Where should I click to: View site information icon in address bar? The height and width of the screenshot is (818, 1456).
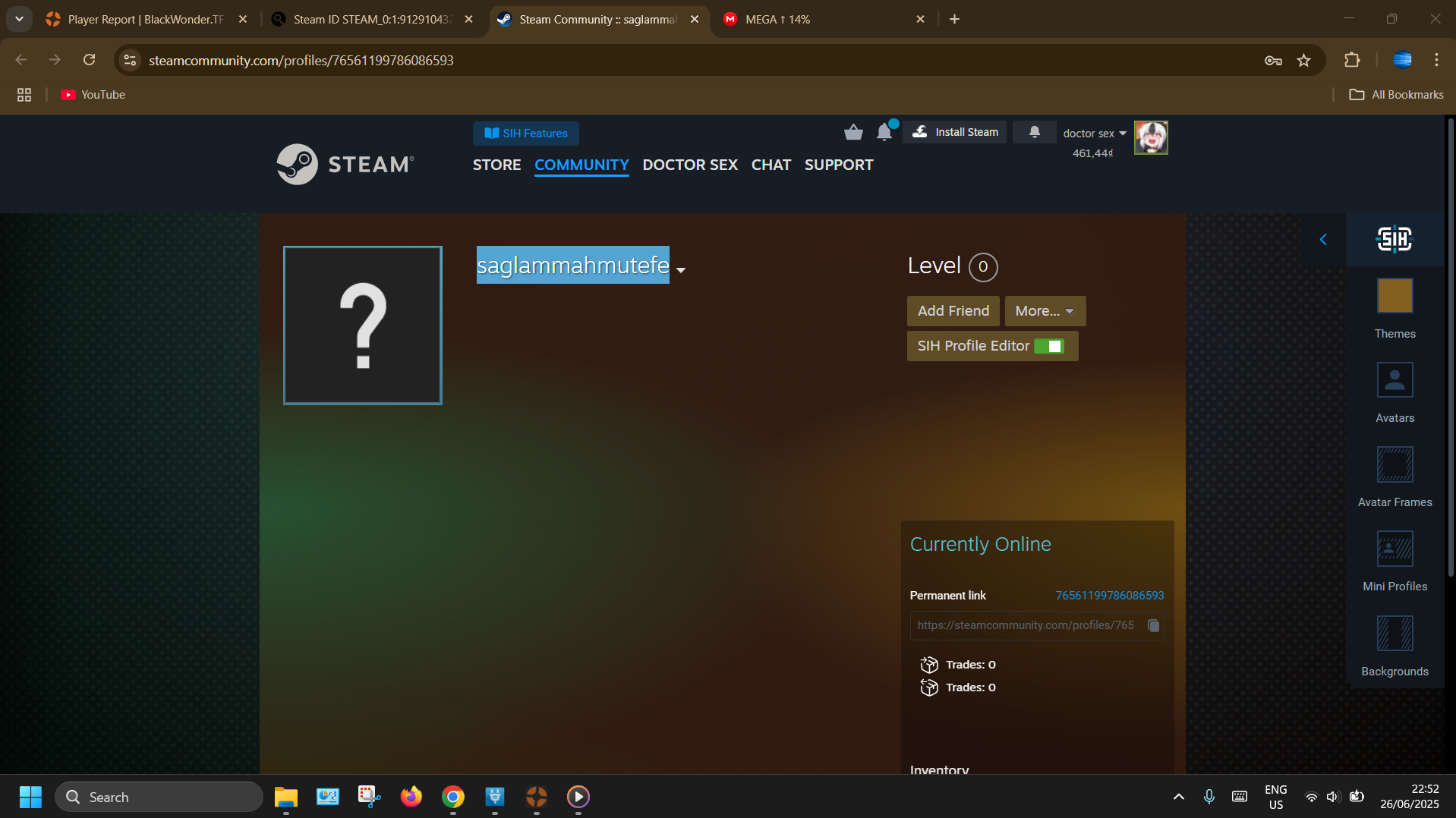coord(131,60)
